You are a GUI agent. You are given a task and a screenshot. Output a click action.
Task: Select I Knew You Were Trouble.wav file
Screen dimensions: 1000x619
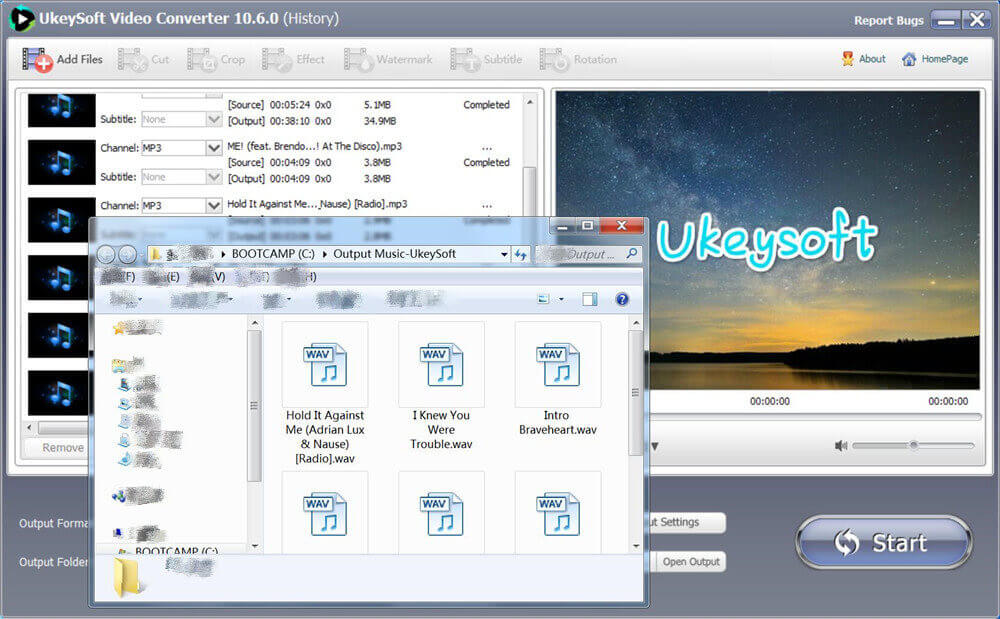click(x=441, y=386)
